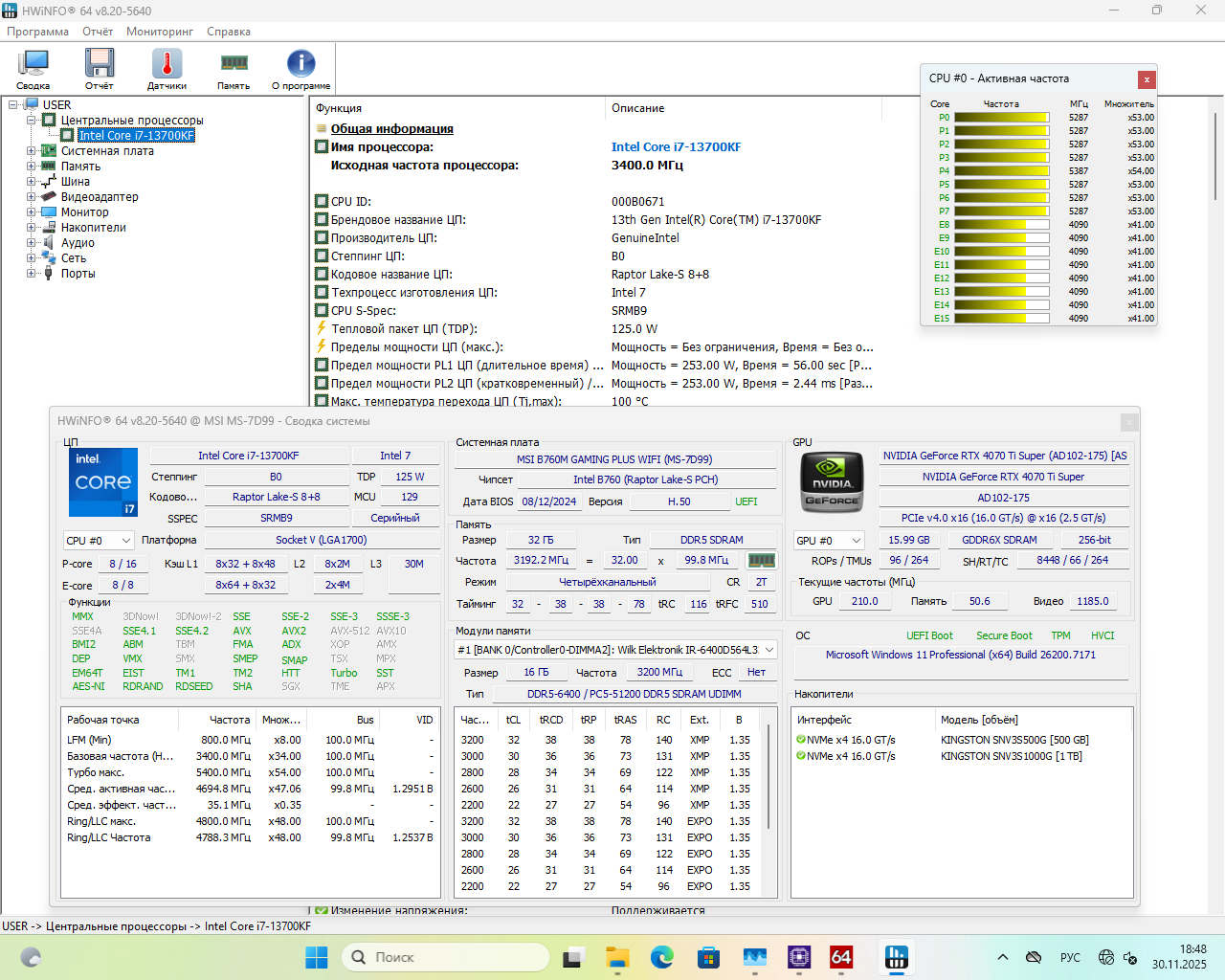Open the memory module BANK 0 dropdown
The image size is (1225, 980).
pos(615,650)
